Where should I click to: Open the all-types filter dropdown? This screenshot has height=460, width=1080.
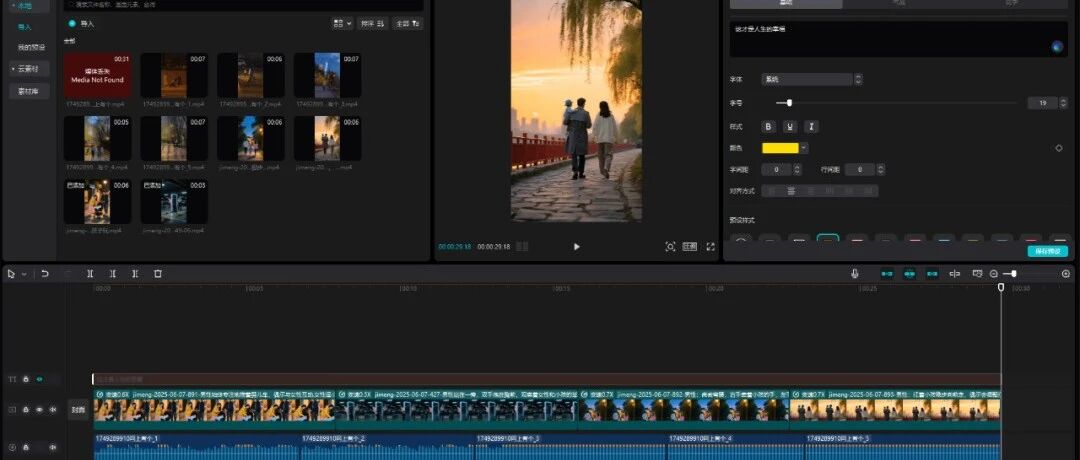coord(408,23)
